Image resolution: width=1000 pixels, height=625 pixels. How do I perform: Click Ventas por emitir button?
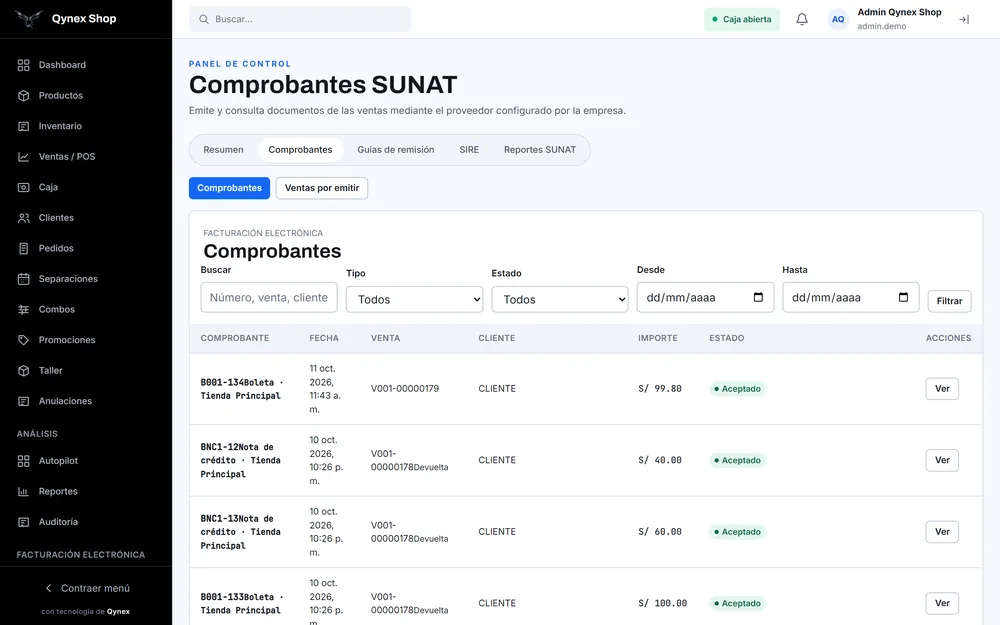[x=321, y=188]
